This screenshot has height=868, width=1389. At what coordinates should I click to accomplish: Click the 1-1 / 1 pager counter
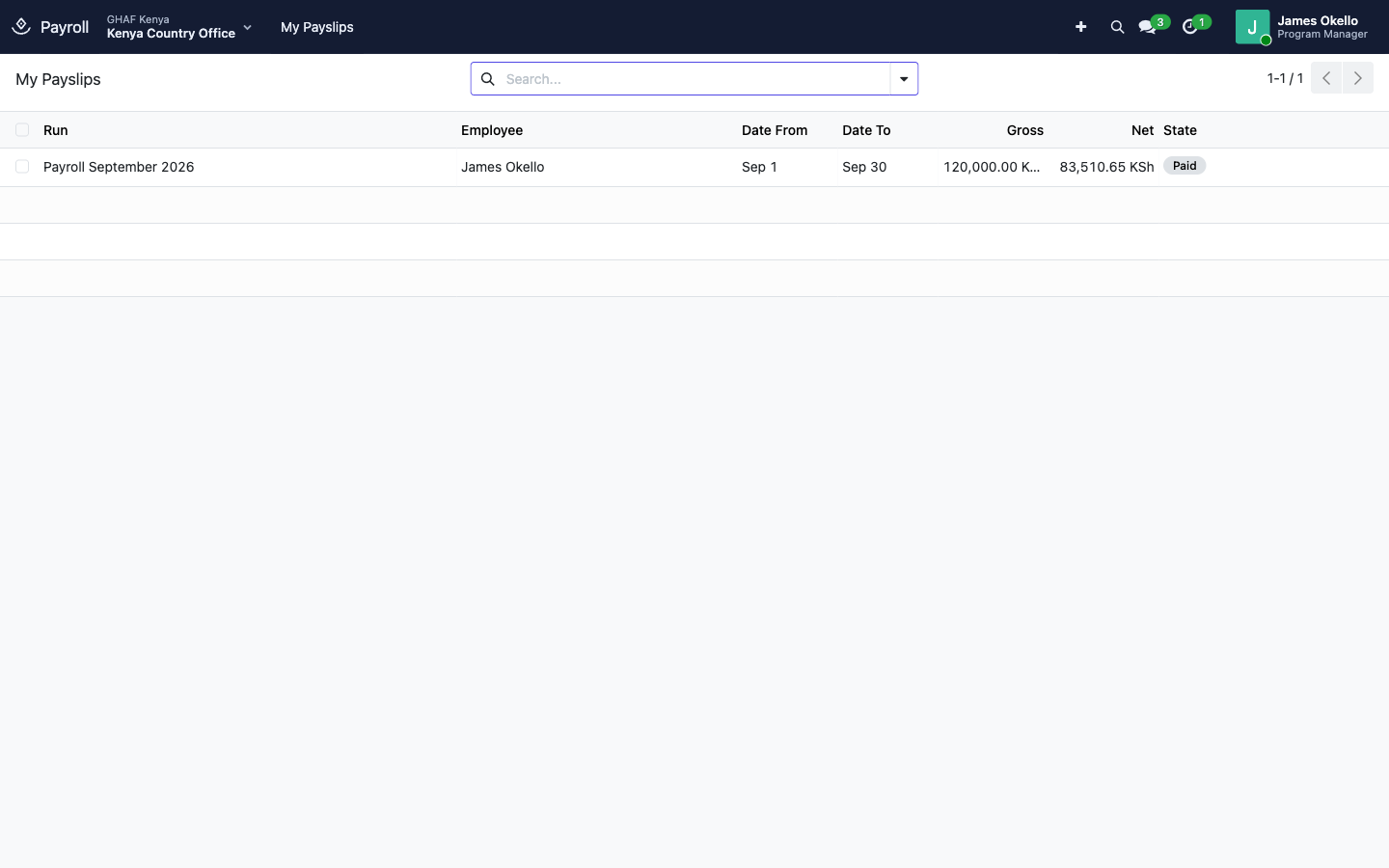pos(1285,78)
